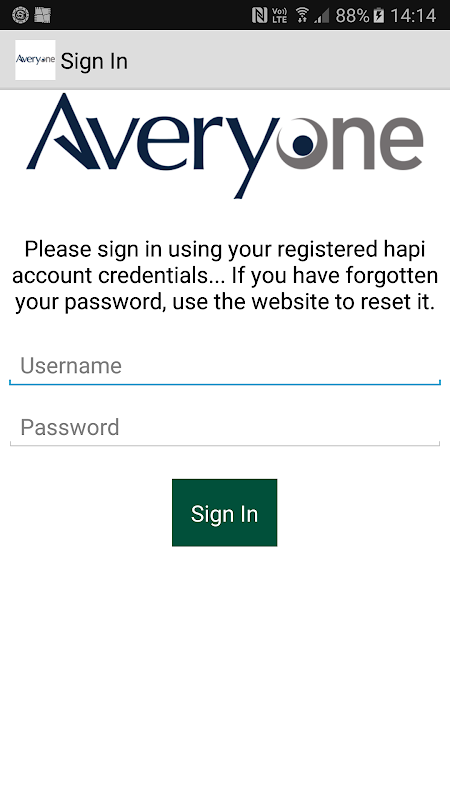Screen dimensions: 450x800
Task: Tap the circular dot emblem in logo
Action: 302,144
